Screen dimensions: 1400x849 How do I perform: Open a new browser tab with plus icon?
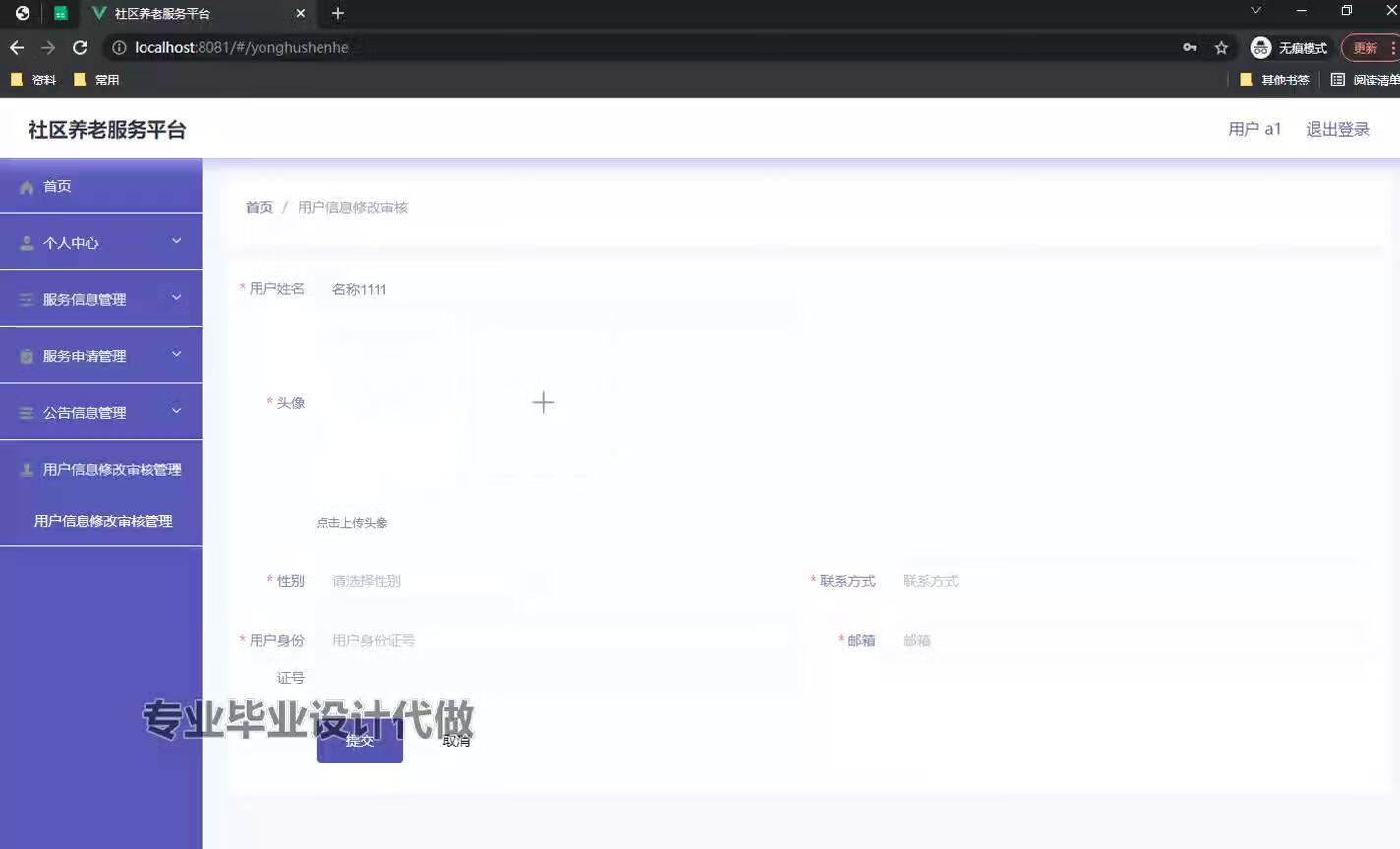pyautogui.click(x=338, y=13)
